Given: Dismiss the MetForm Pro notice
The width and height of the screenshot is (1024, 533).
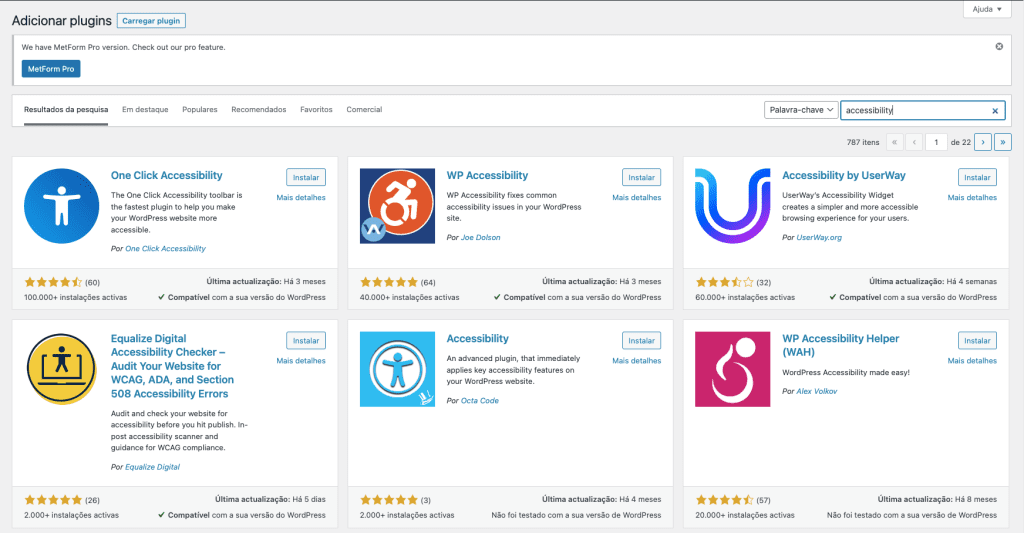Looking at the screenshot, I should click(x=999, y=46).
